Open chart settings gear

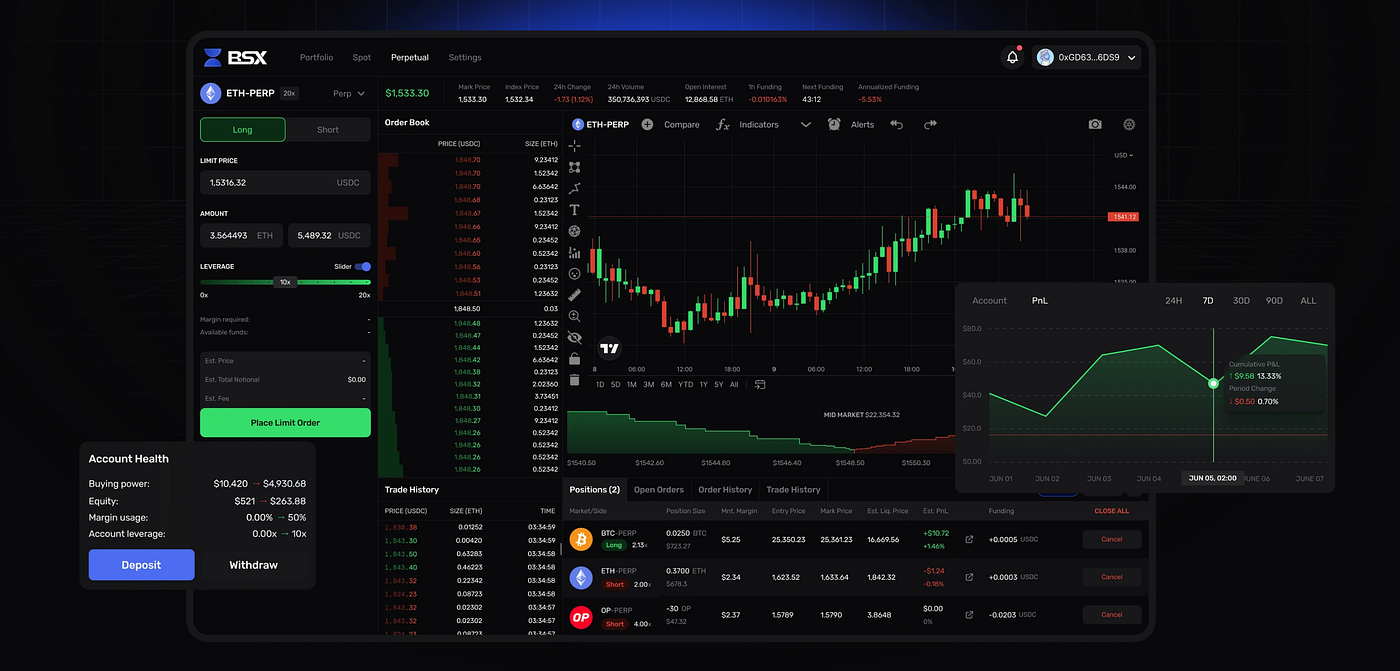1129,124
